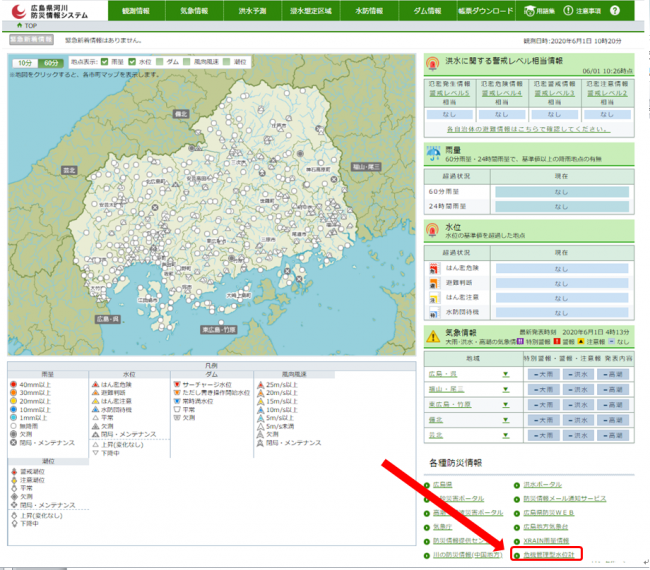Click the 24時間雨量 current status bar
This screenshot has height=570, width=650.
pyautogui.click(x=562, y=206)
